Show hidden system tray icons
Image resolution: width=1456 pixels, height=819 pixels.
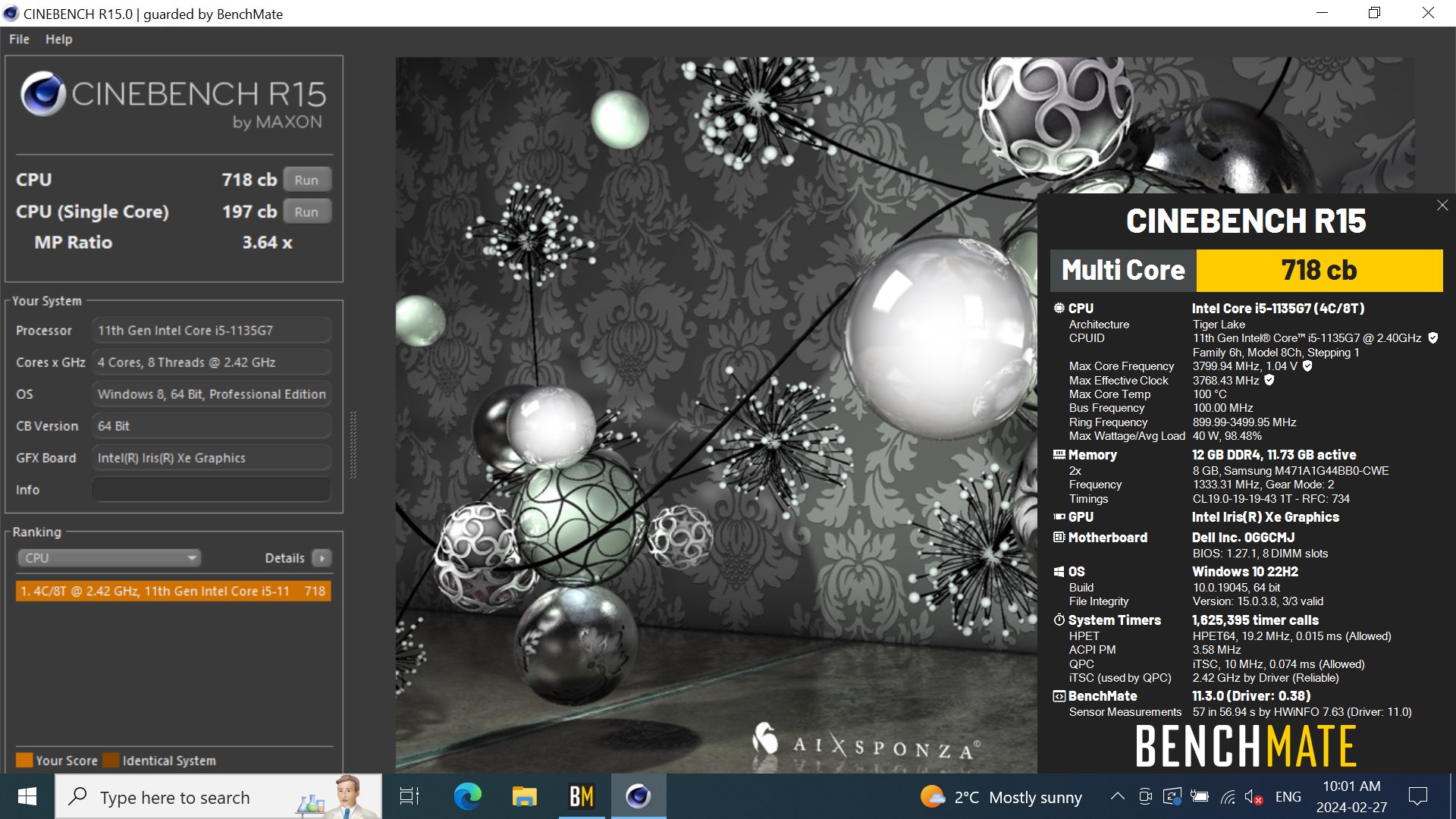(x=1117, y=797)
